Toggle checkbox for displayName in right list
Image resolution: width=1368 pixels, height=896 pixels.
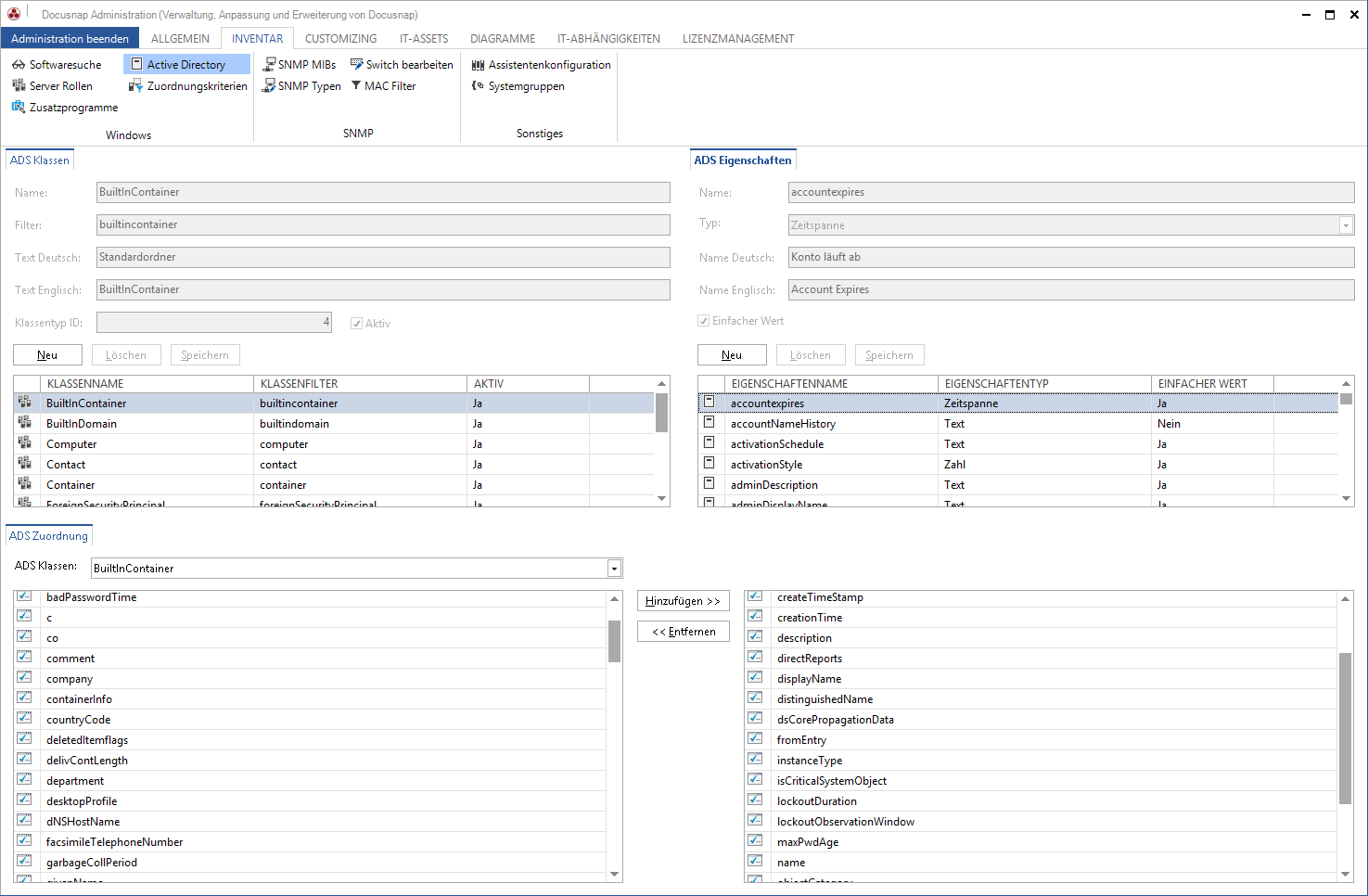point(755,677)
